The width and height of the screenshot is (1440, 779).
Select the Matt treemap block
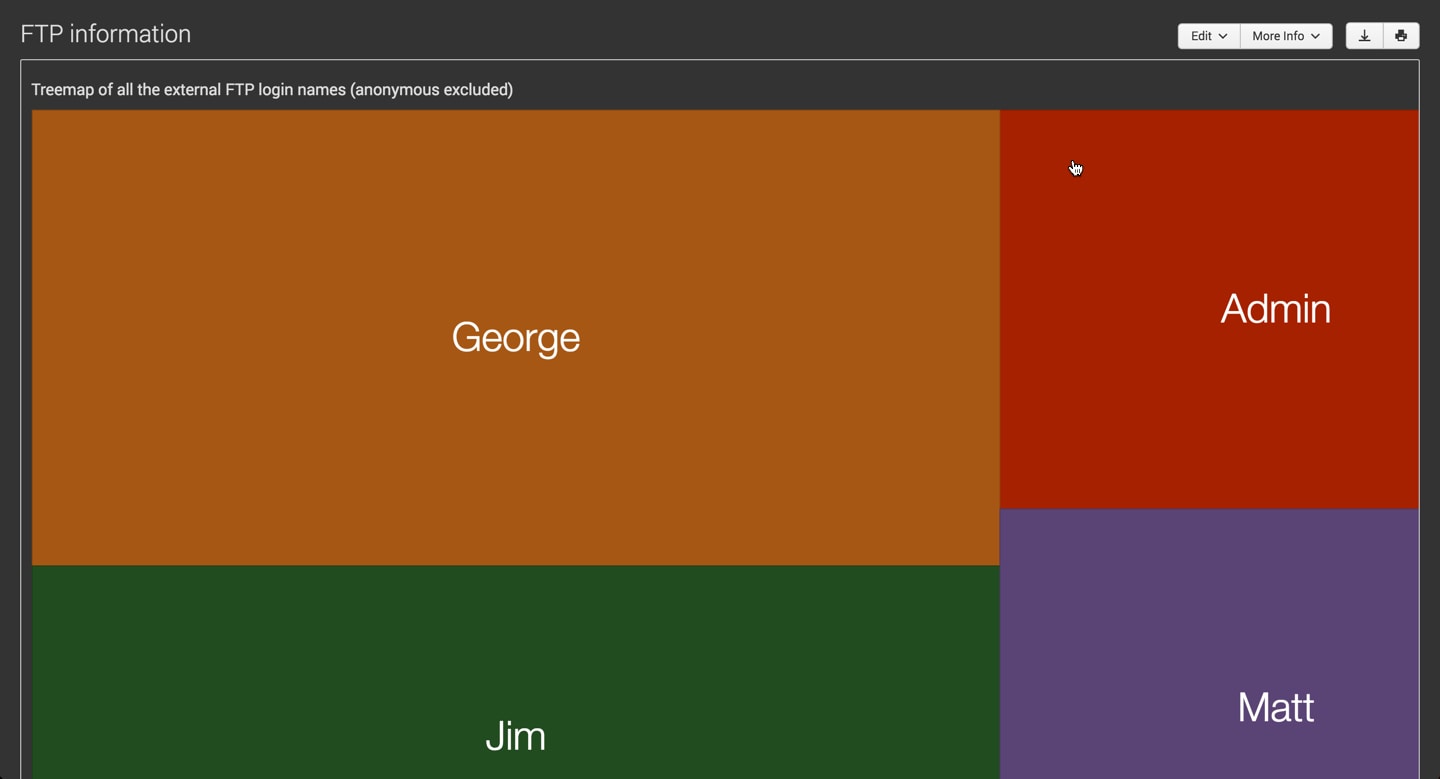[1209, 644]
